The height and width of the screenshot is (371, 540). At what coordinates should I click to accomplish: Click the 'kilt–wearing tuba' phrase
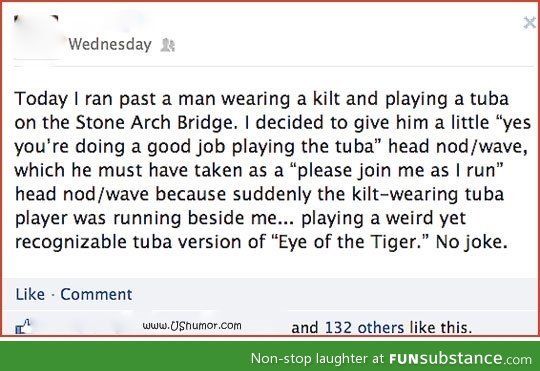pos(428,194)
